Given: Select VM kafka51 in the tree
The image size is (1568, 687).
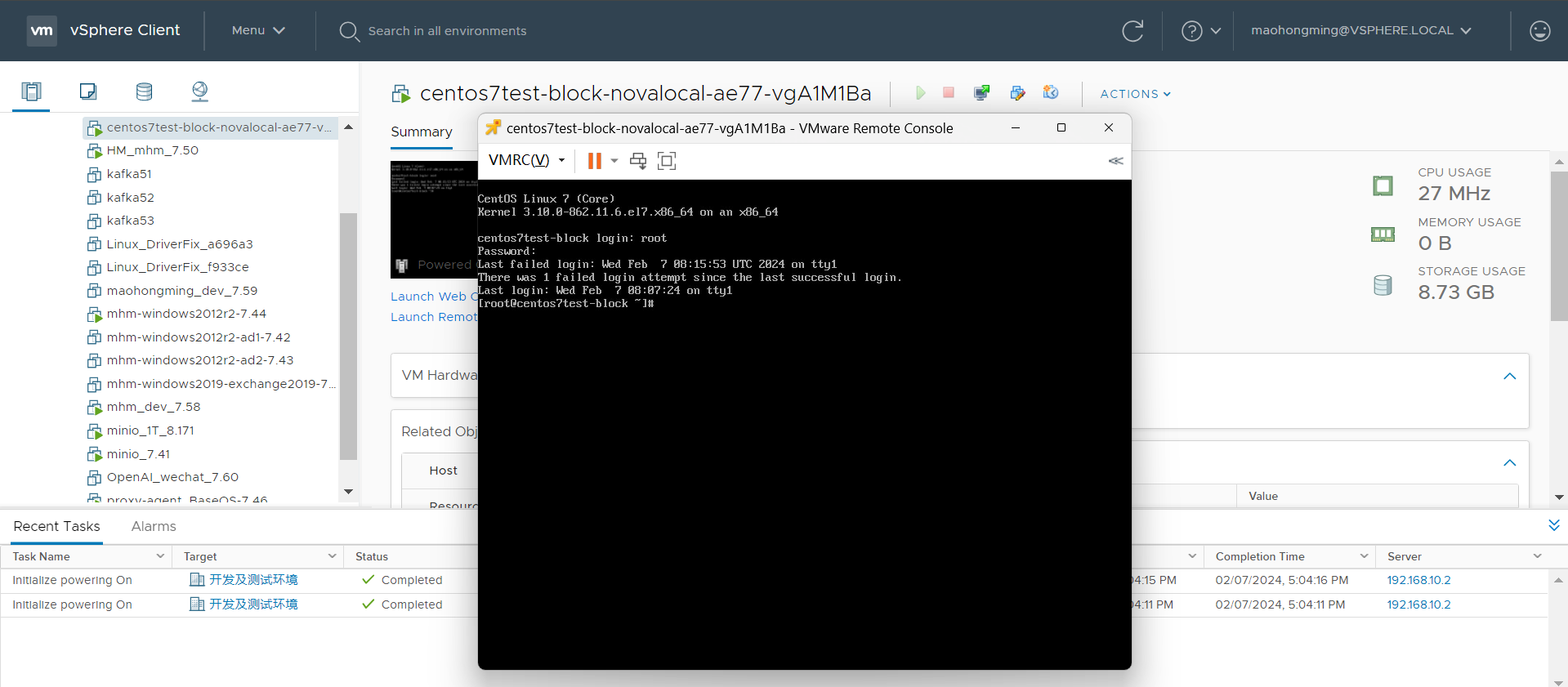Looking at the screenshot, I should [x=129, y=174].
